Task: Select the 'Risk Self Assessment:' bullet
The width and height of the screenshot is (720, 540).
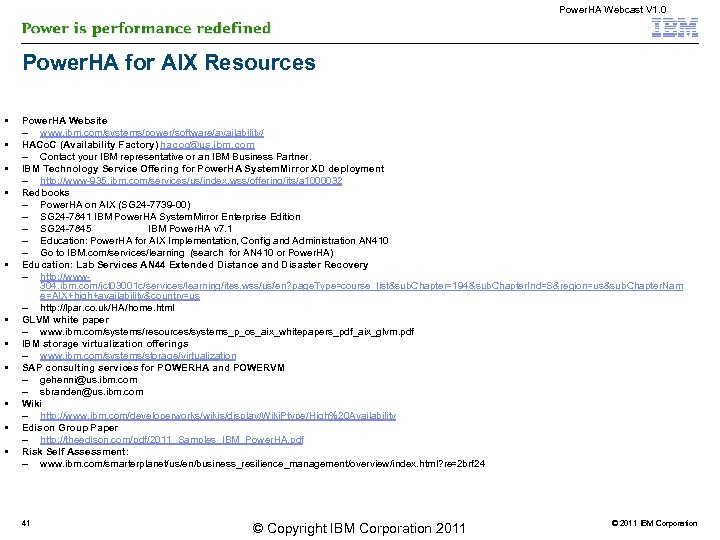Action: click(75, 452)
